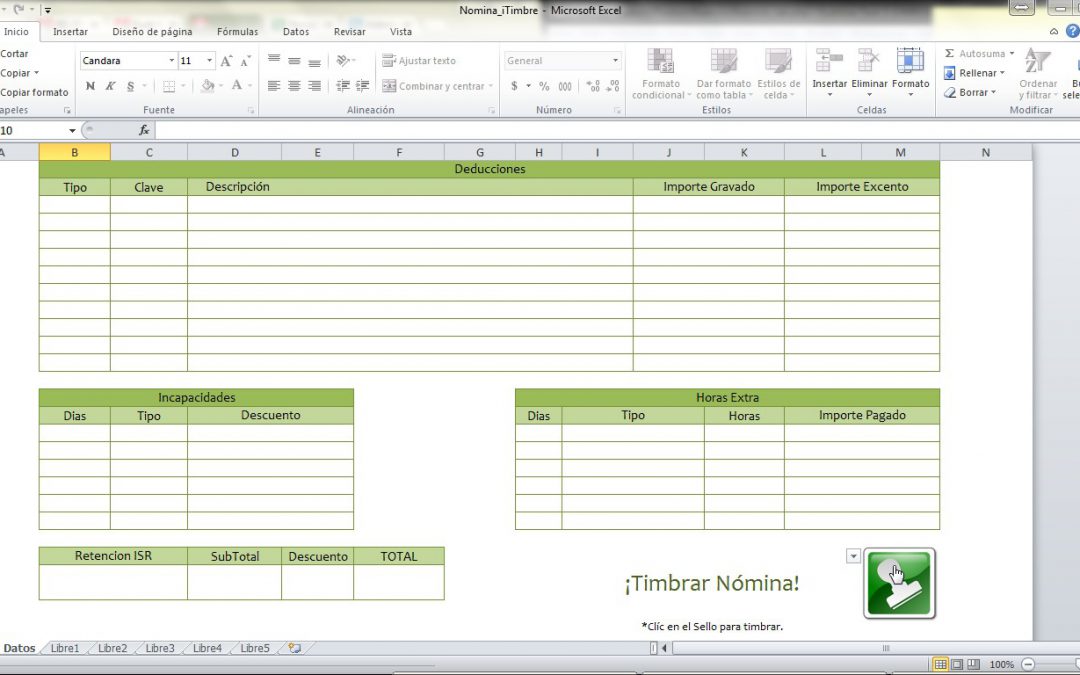
Task: Open the Fórmulas ribbon tab
Action: (x=237, y=32)
